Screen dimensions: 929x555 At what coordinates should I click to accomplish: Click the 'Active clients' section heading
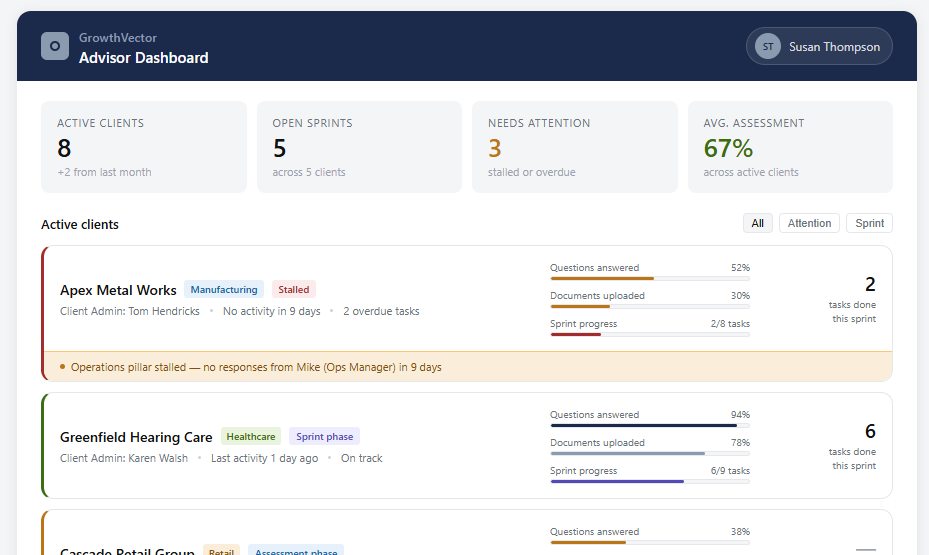80,224
